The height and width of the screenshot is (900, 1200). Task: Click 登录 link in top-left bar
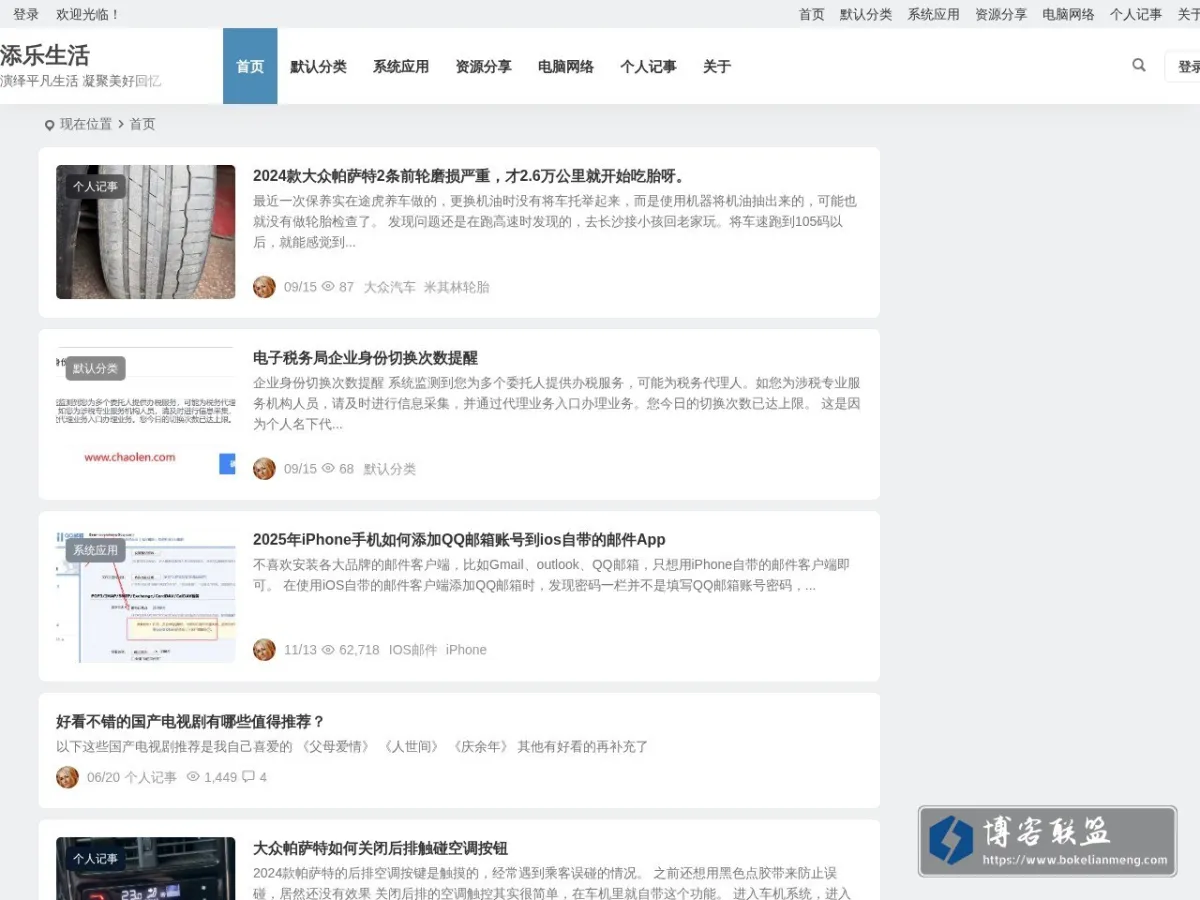[x=26, y=14]
